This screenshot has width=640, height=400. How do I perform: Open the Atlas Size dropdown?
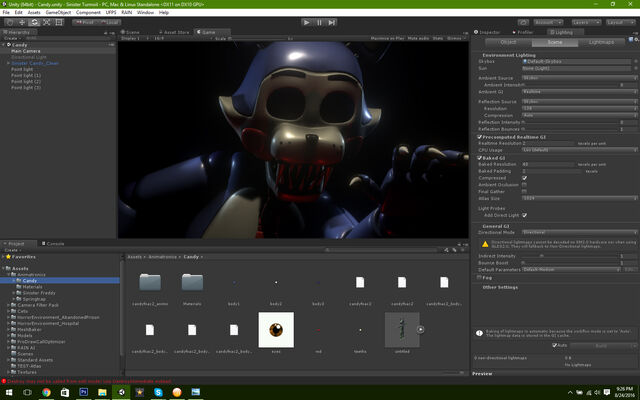(x=580, y=198)
